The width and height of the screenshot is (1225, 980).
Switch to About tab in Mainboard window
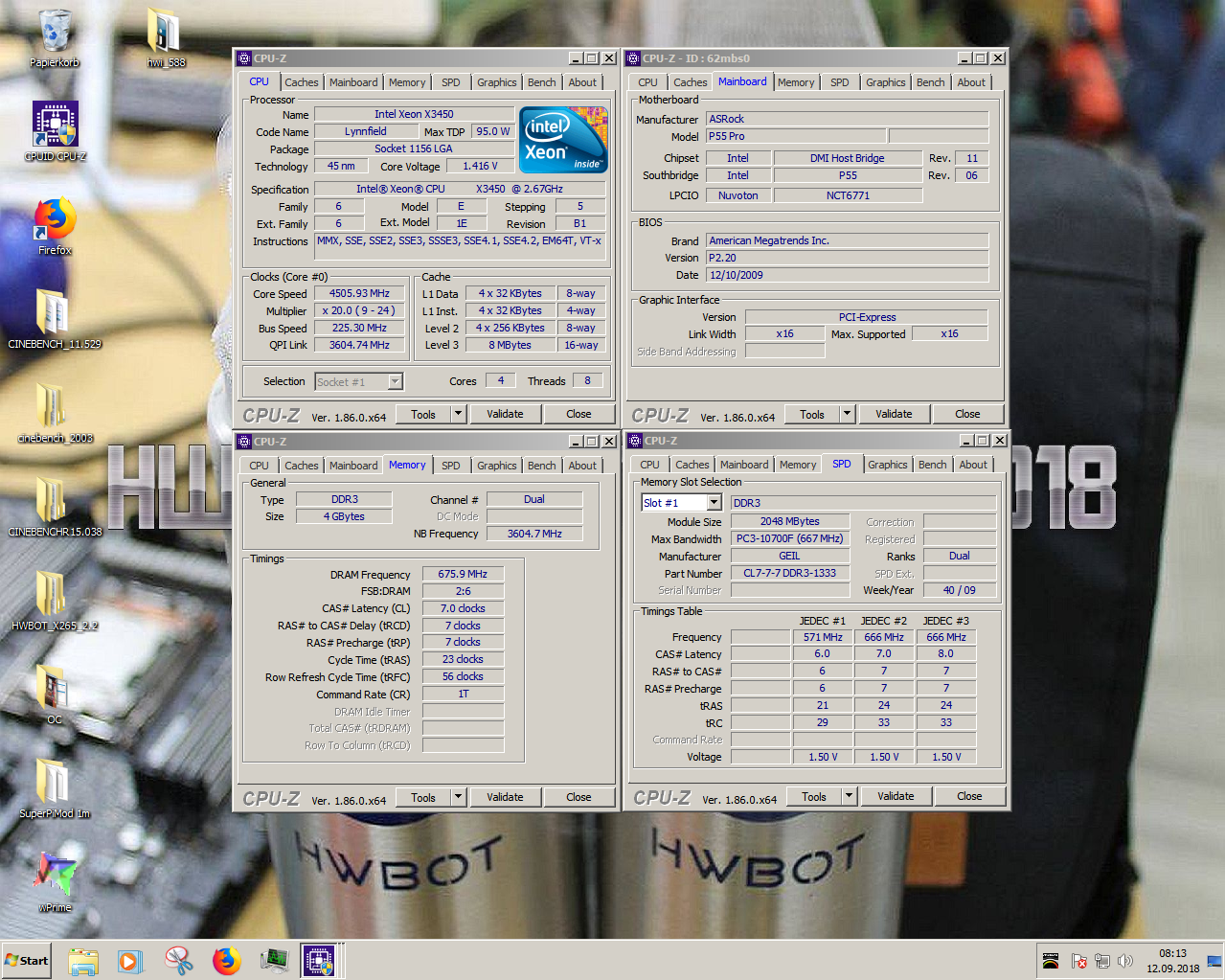click(x=971, y=82)
